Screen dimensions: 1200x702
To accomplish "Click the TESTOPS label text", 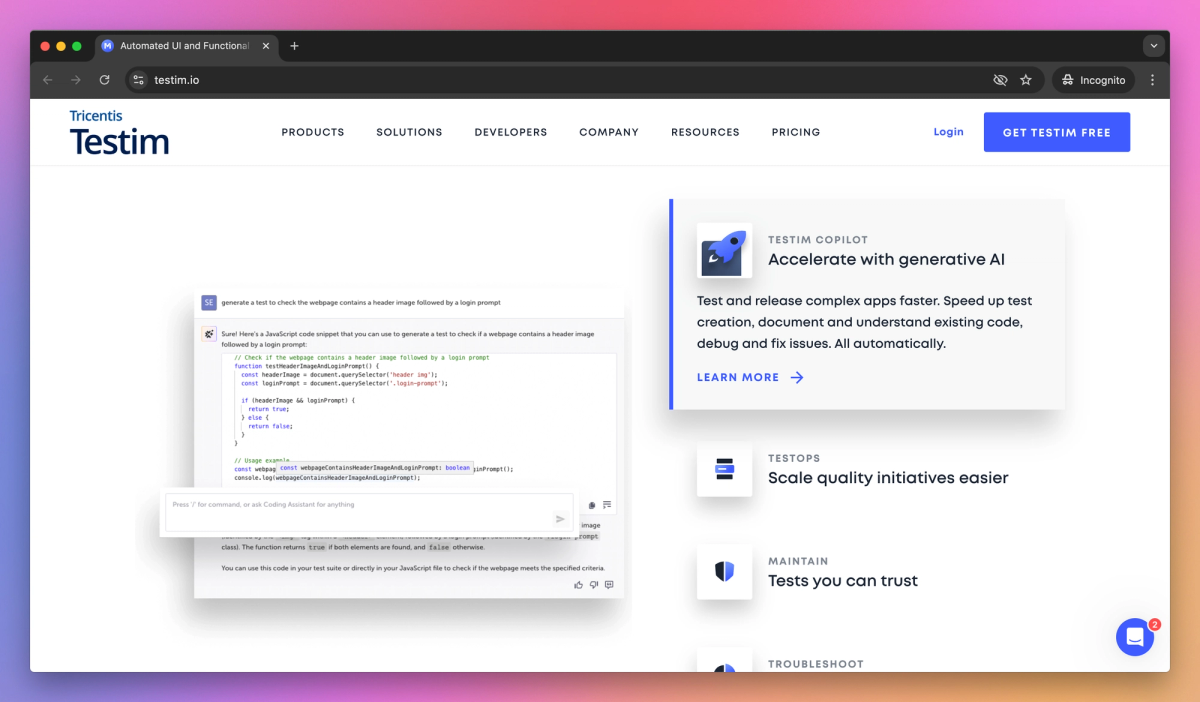I will pos(794,458).
